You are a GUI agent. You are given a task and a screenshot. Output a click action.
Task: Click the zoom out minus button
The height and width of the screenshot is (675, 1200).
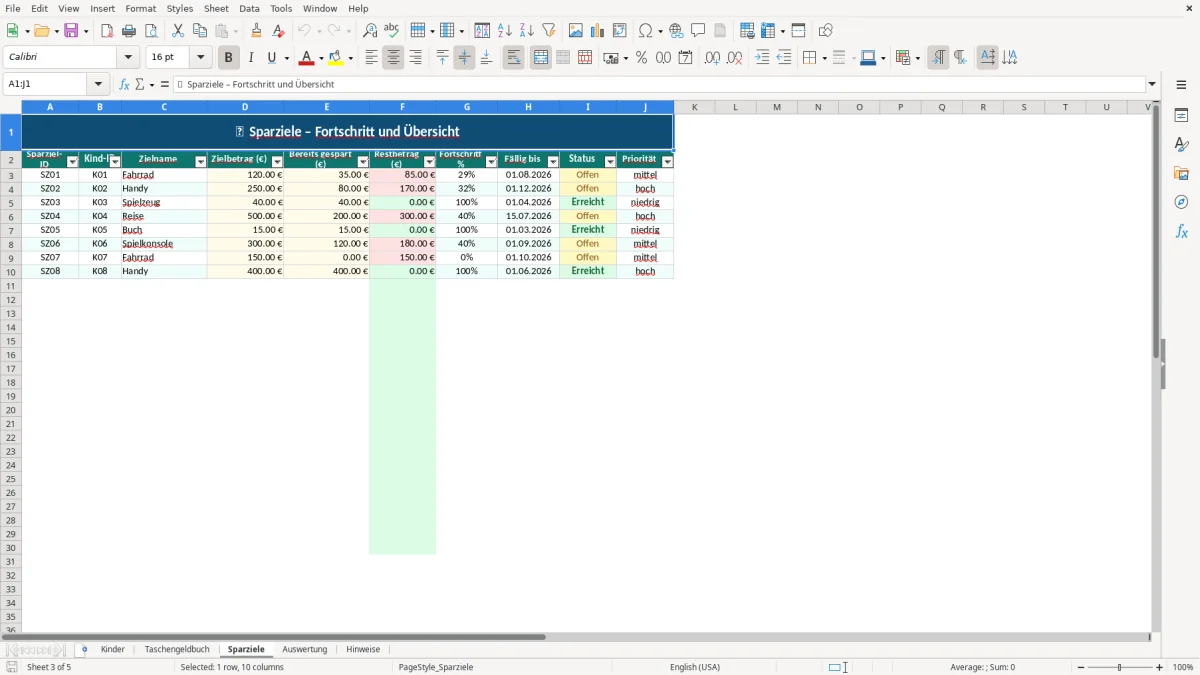pyautogui.click(x=1081, y=667)
